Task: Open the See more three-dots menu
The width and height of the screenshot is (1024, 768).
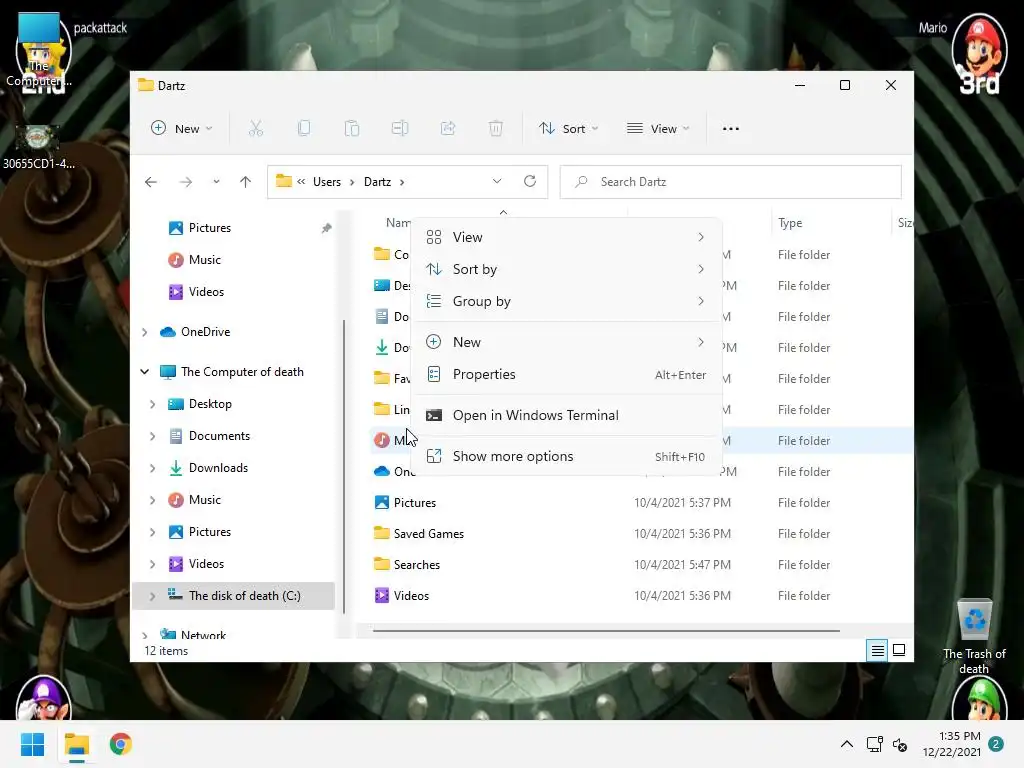Action: click(731, 129)
